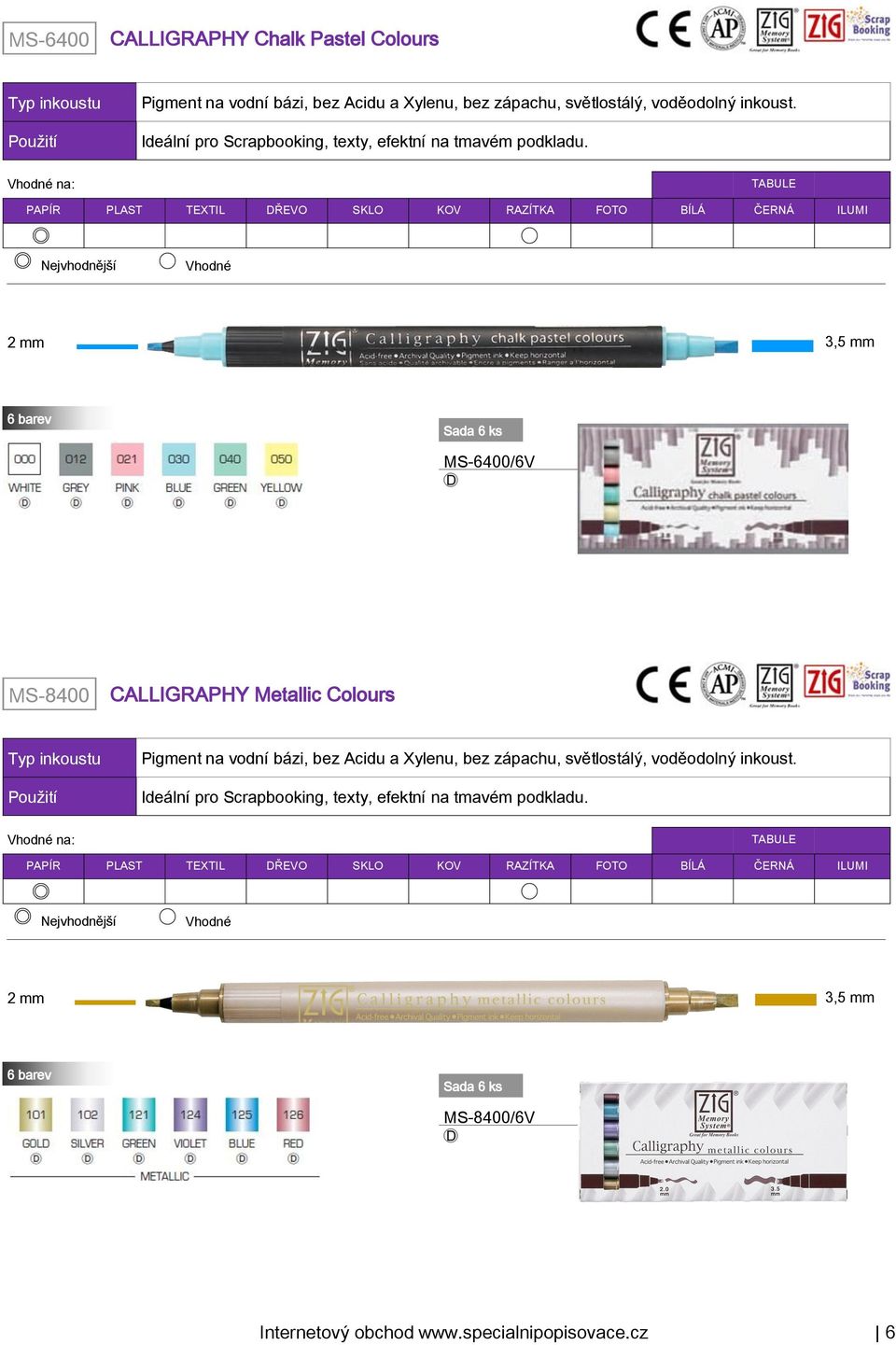This screenshot has height=1345, width=896.
Task: Click the D icon below MS-8400/6V
Action: (451, 1136)
